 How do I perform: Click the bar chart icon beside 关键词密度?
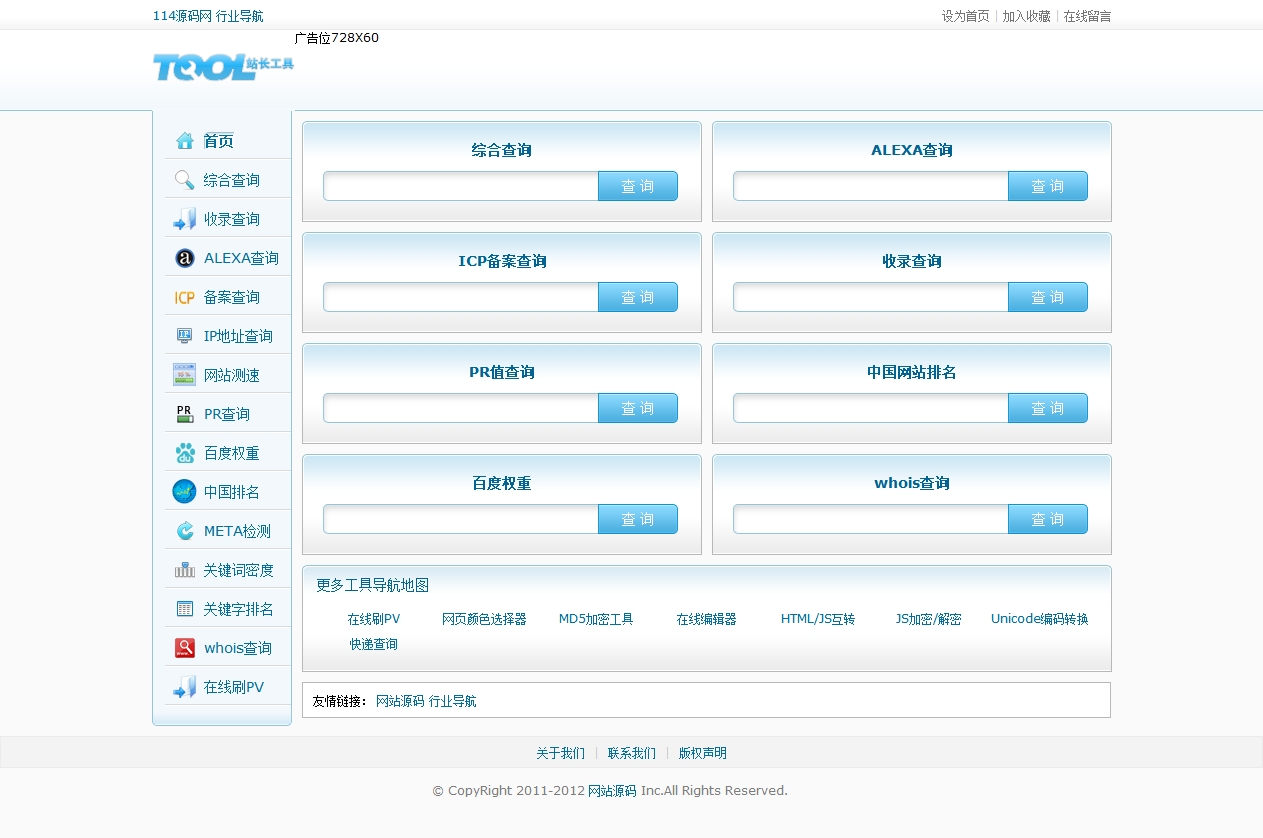coord(185,570)
